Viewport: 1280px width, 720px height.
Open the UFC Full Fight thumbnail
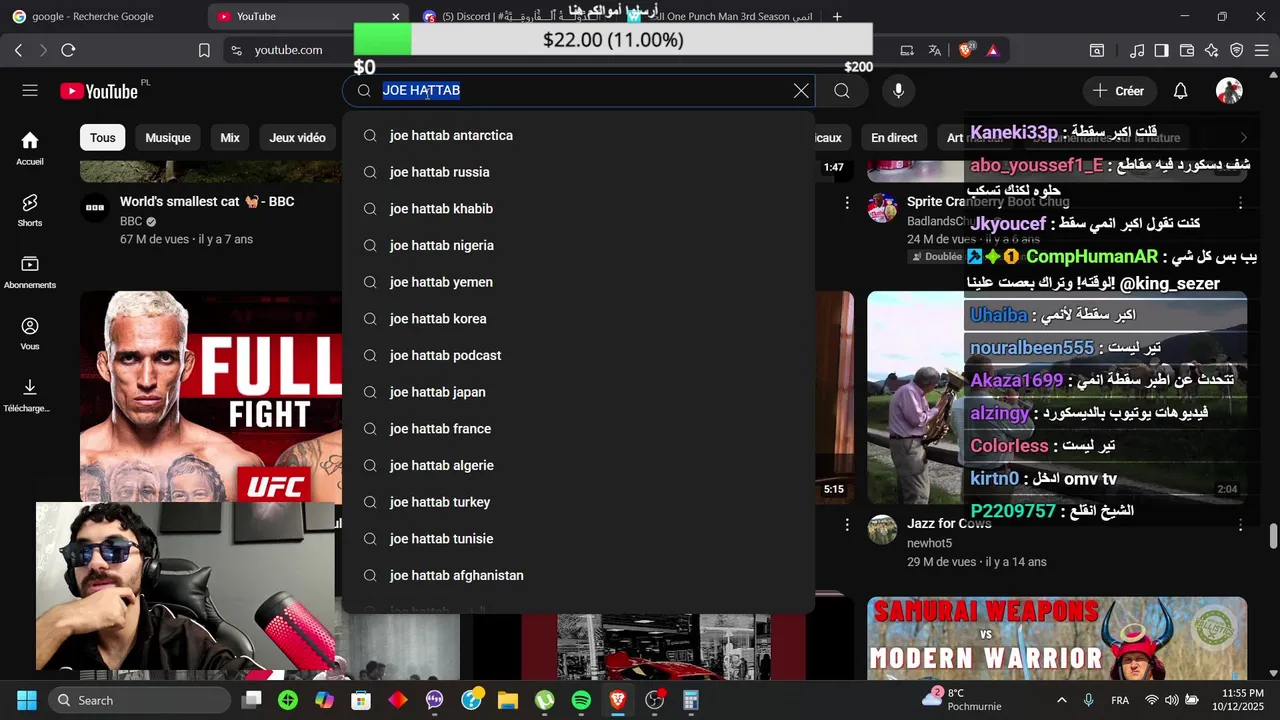coord(211,396)
